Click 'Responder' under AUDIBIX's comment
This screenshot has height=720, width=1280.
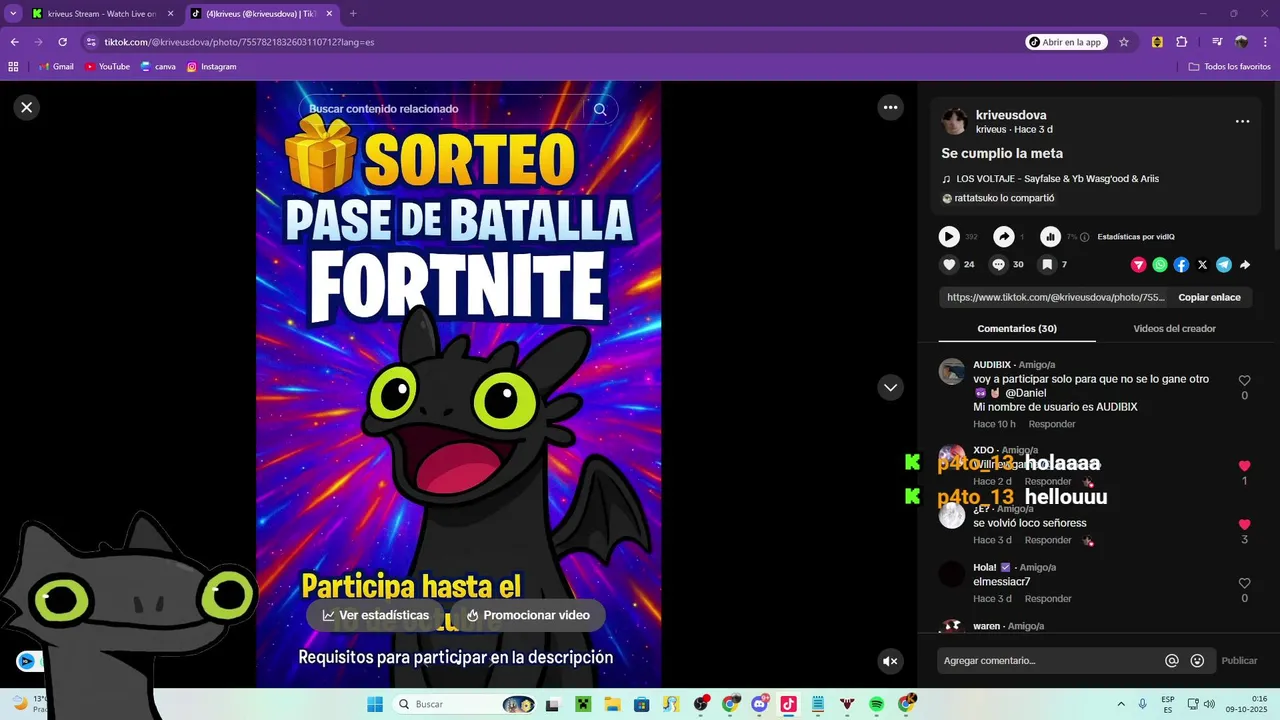1052,424
